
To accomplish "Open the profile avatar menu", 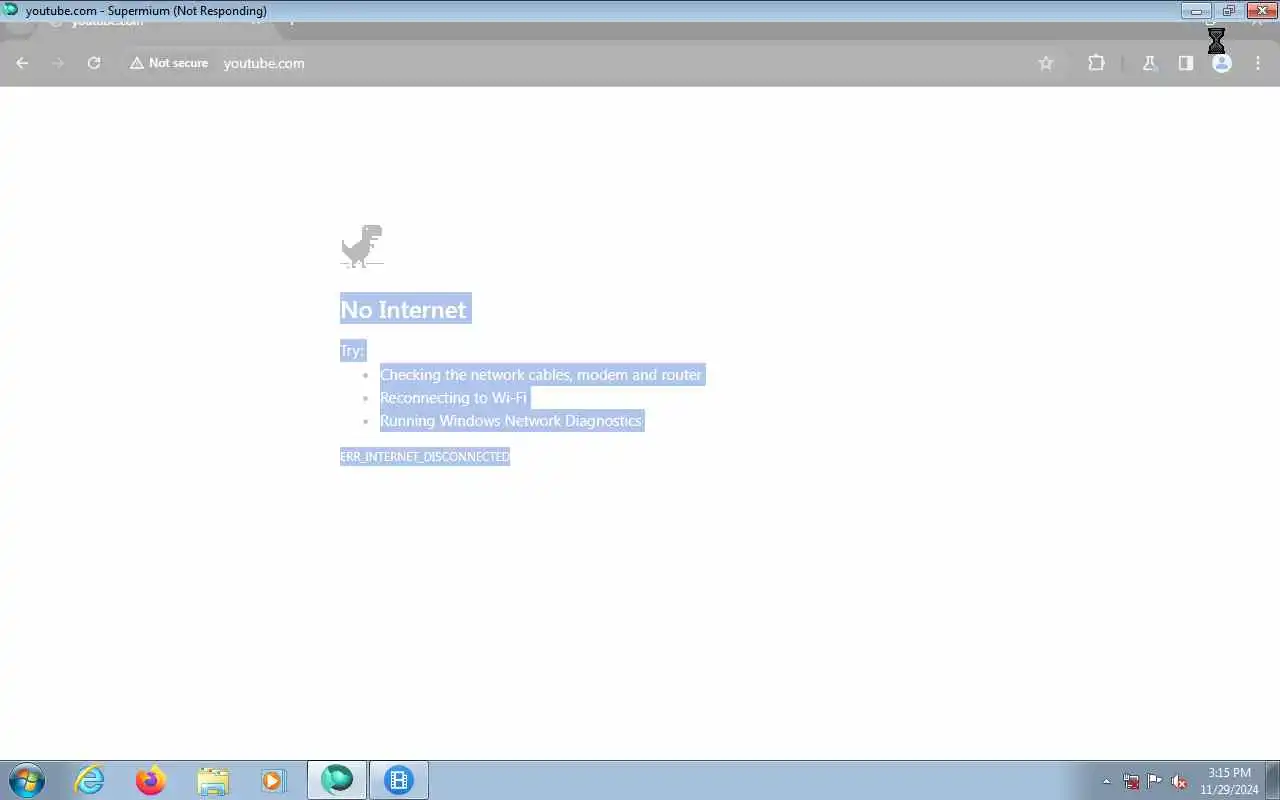I will pyautogui.click(x=1222, y=63).
